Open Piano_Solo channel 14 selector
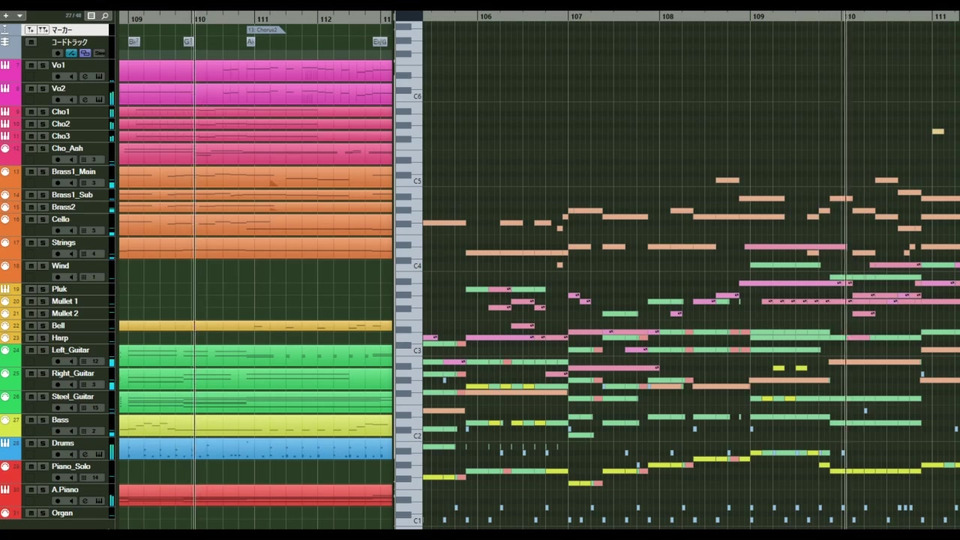 tap(91, 478)
